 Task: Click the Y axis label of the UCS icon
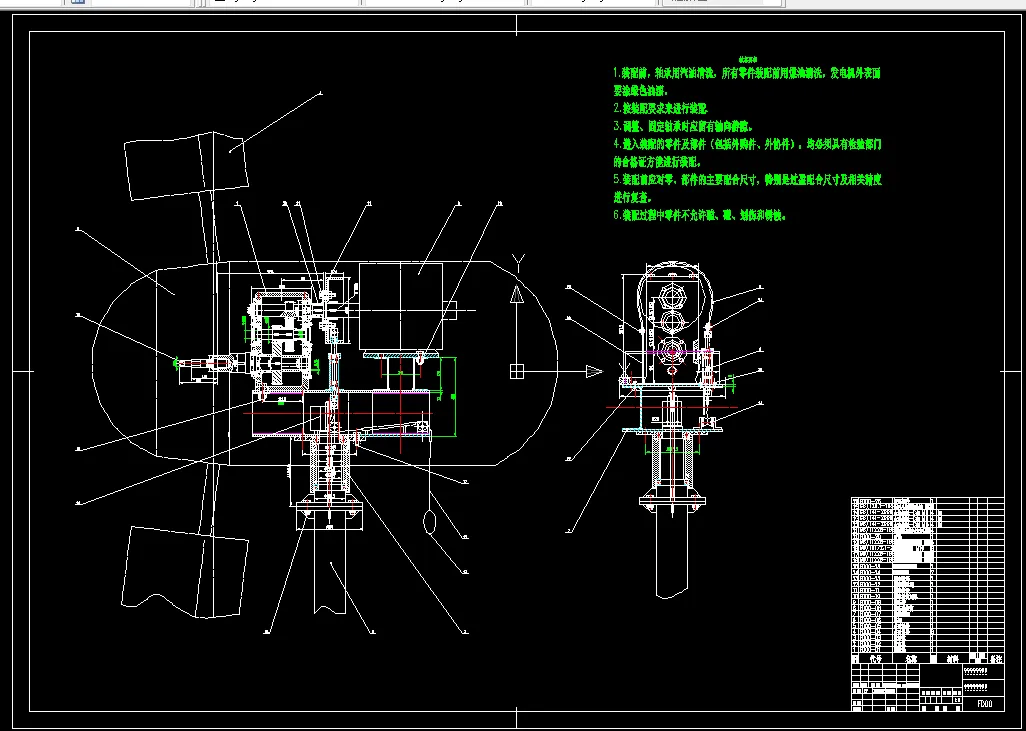[x=518, y=264]
